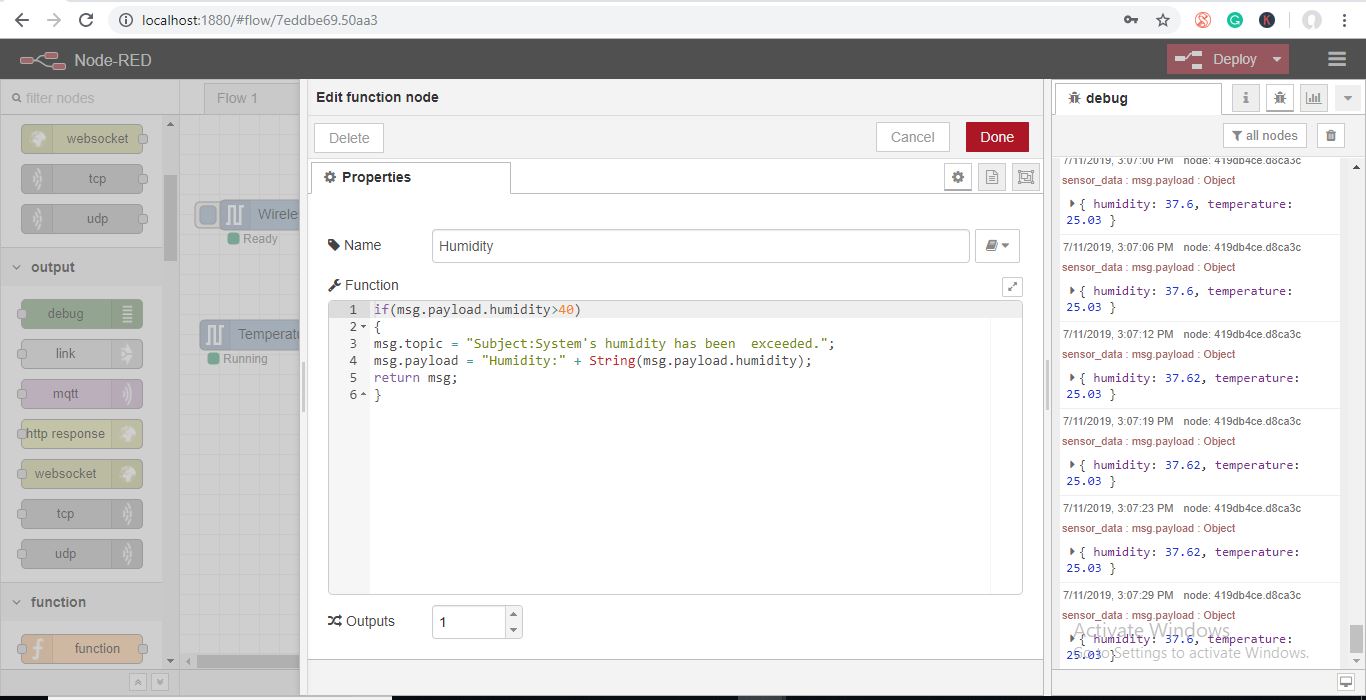
Task: Open the Node-RED hamburger main menu
Action: (1336, 60)
